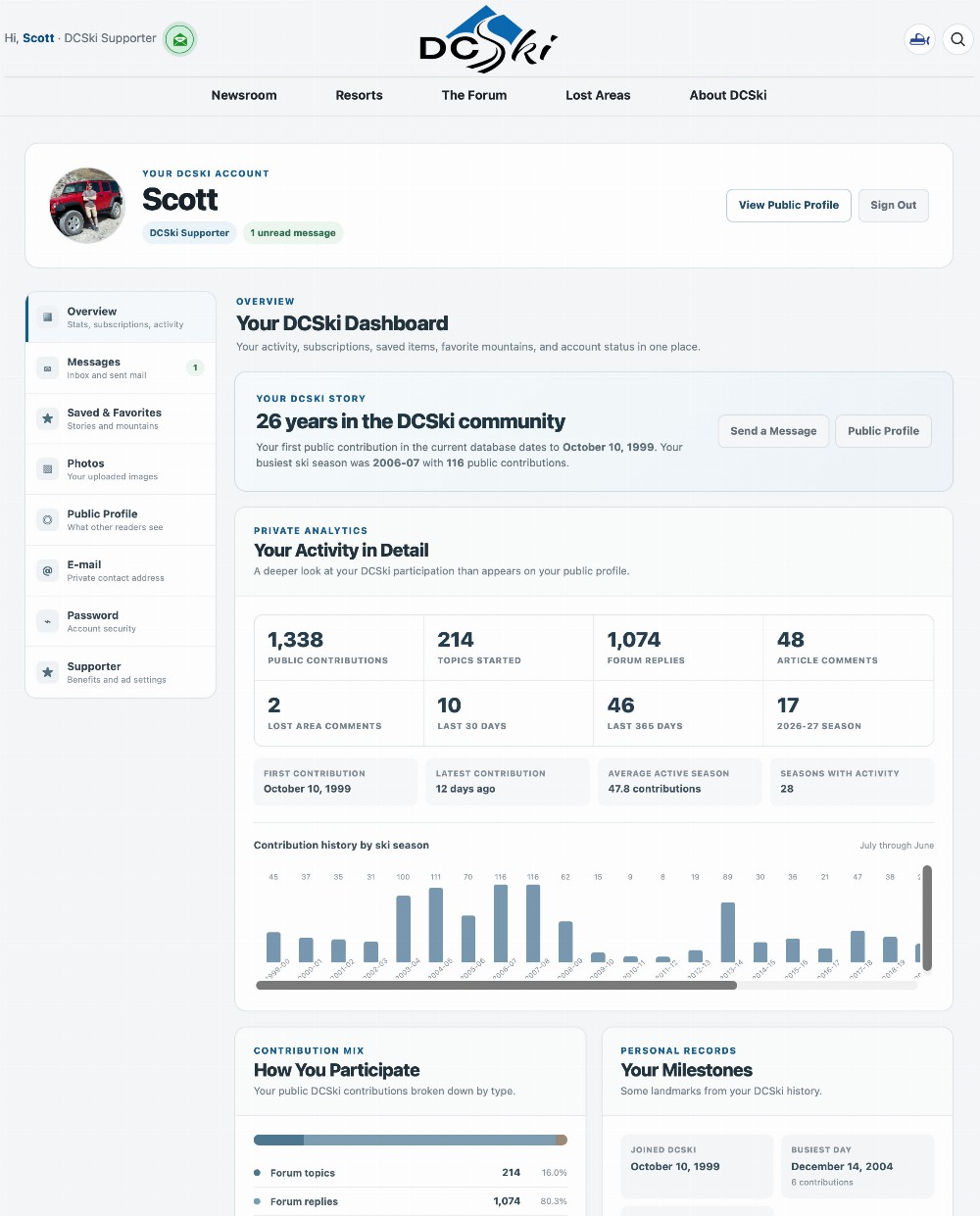Click the Send a Message button

[x=773, y=431]
